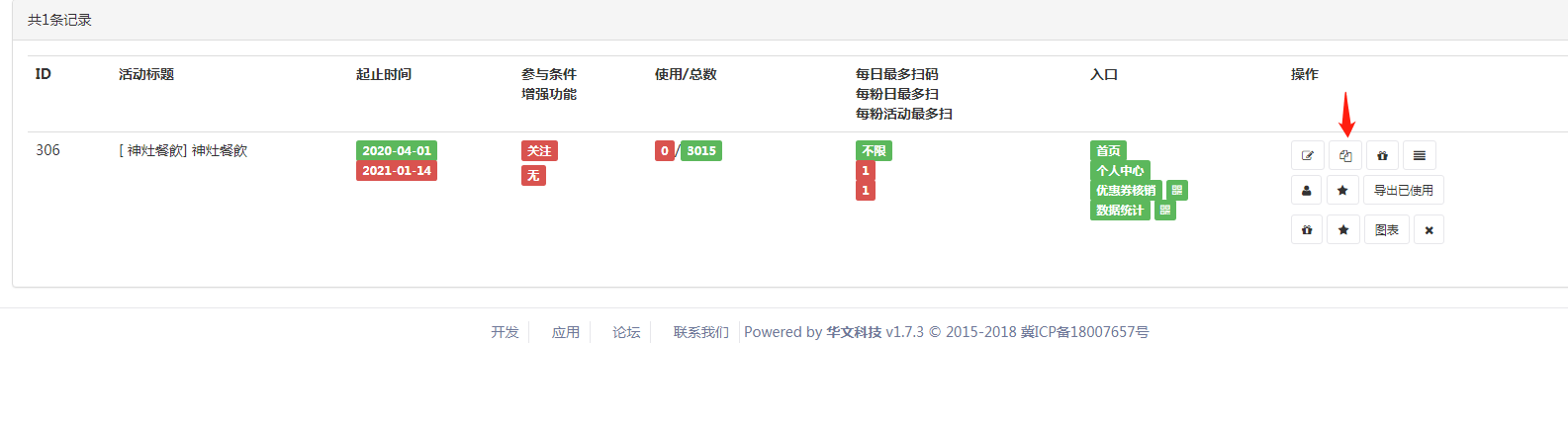1568x428 pixels.
Task: Delete record using the X icon button
Action: tap(1429, 229)
